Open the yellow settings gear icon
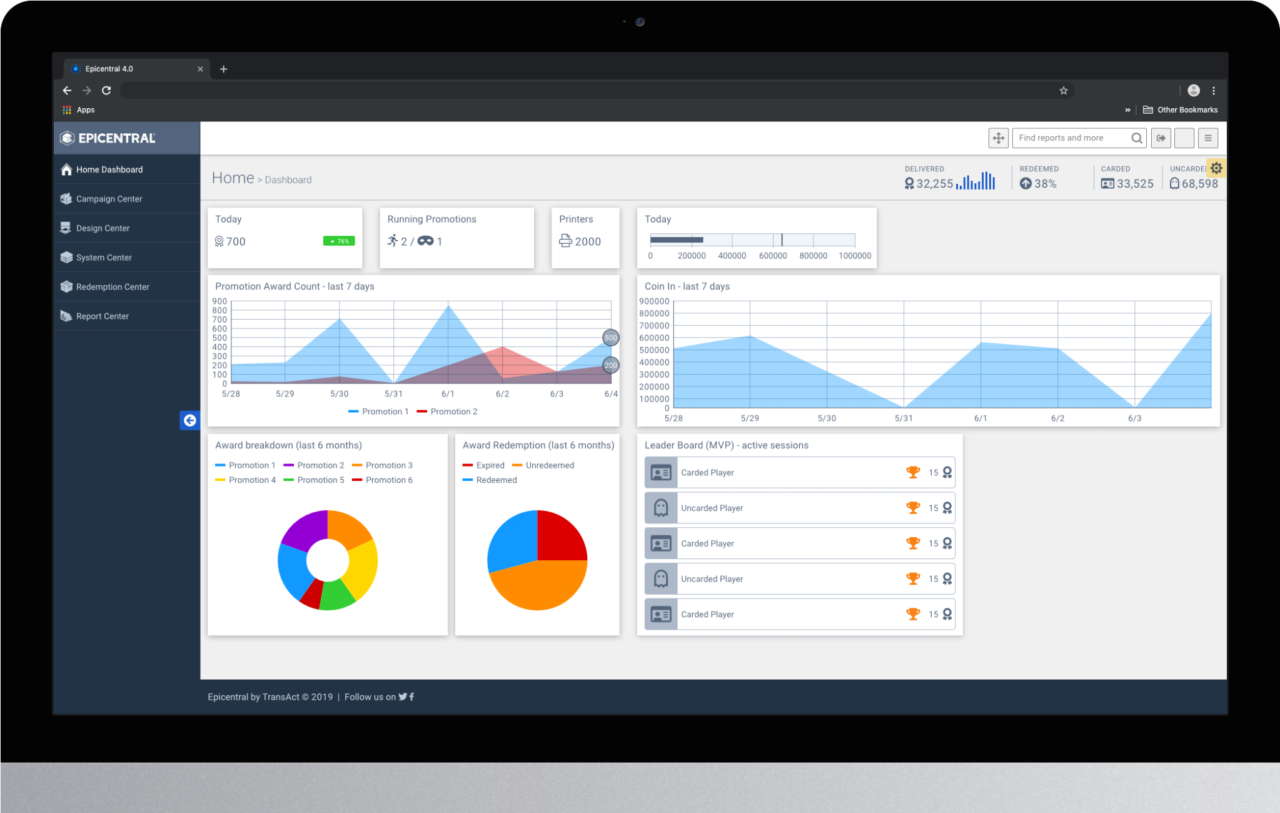Image resolution: width=1280 pixels, height=813 pixels. 1216,168
